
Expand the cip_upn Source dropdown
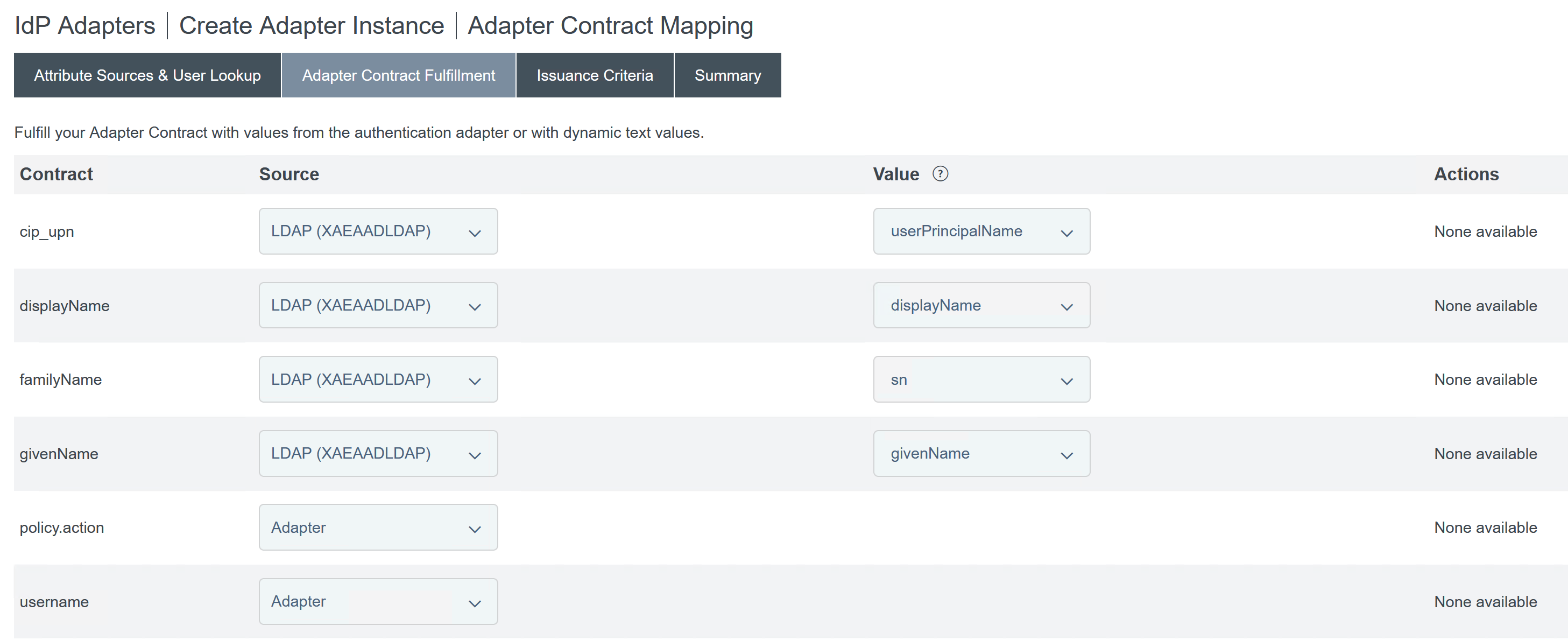pyautogui.click(x=378, y=231)
